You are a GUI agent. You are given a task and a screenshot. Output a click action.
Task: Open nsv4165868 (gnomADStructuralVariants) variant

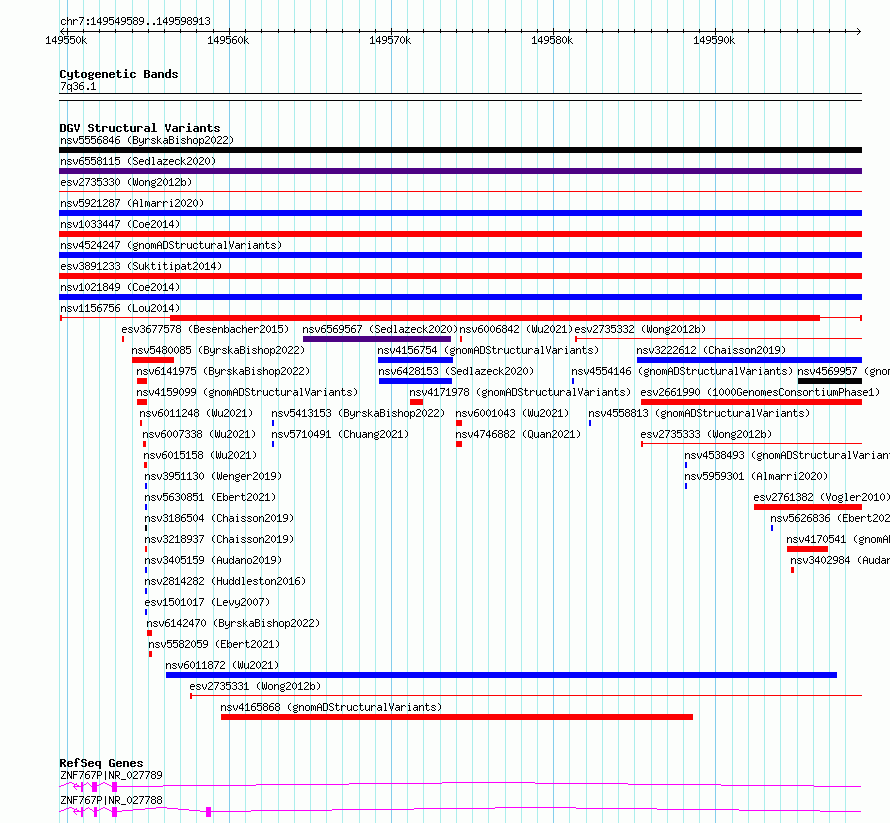[331, 707]
